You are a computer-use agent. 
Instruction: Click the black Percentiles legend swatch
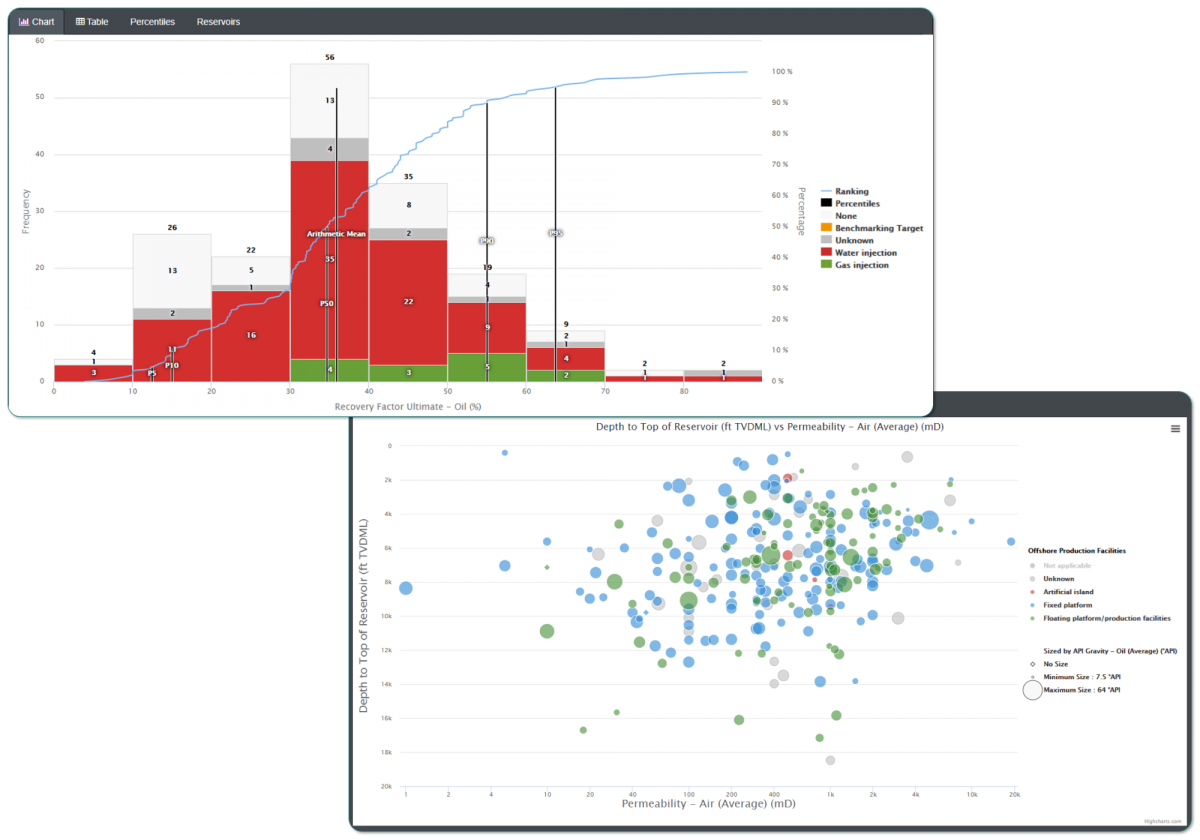coord(826,203)
